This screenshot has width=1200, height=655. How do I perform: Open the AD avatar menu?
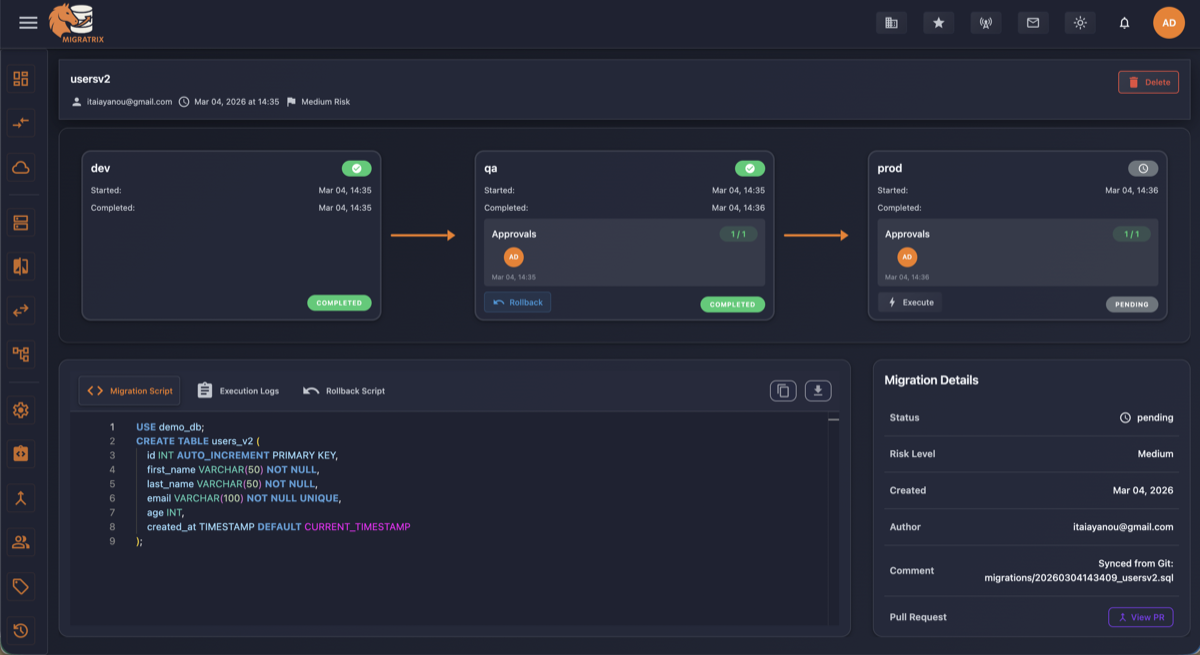pyautogui.click(x=1169, y=22)
